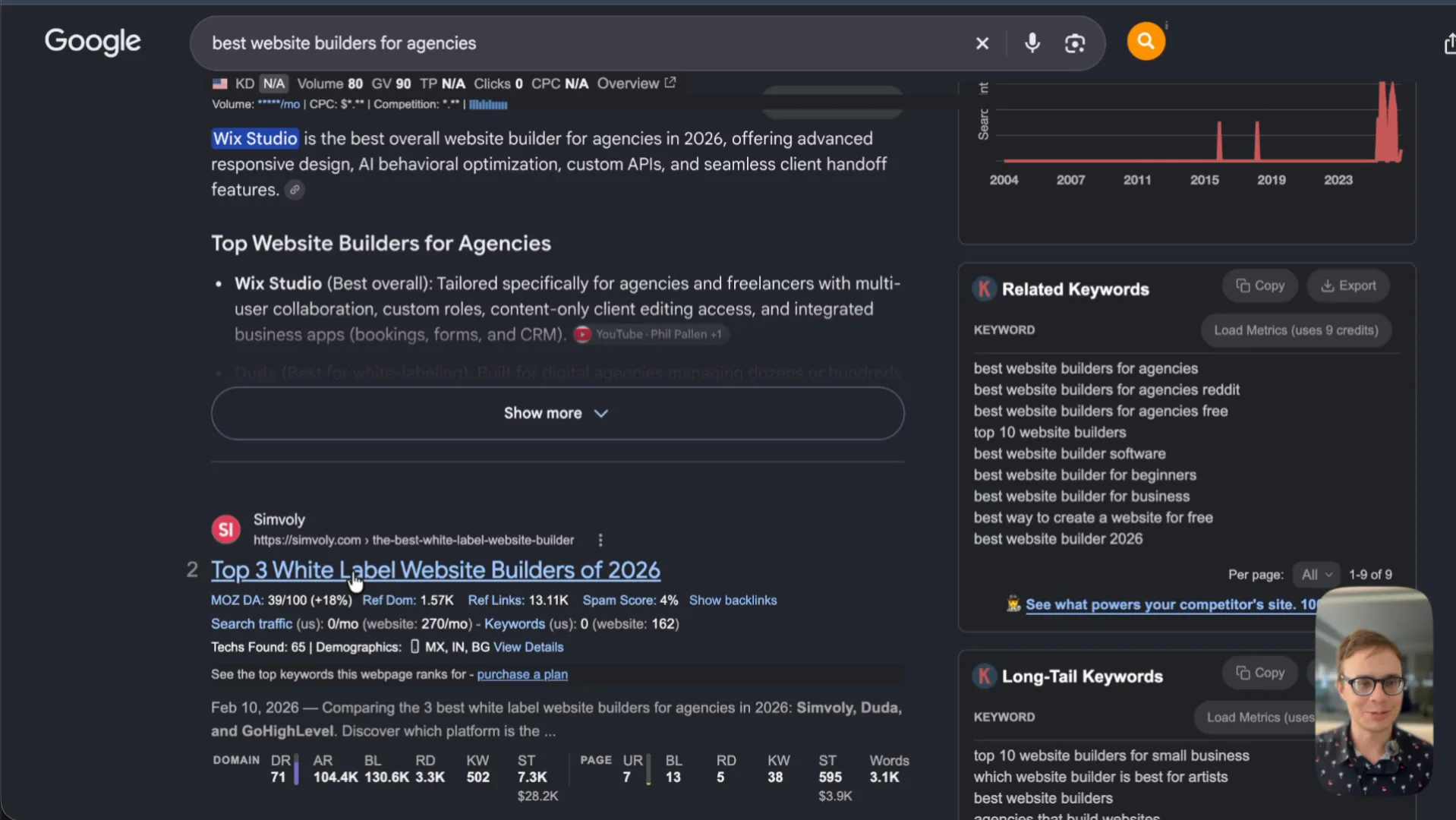This screenshot has height=820, width=1456.
Task: Click the US flag icon in the keyword bar
Action: click(220, 84)
